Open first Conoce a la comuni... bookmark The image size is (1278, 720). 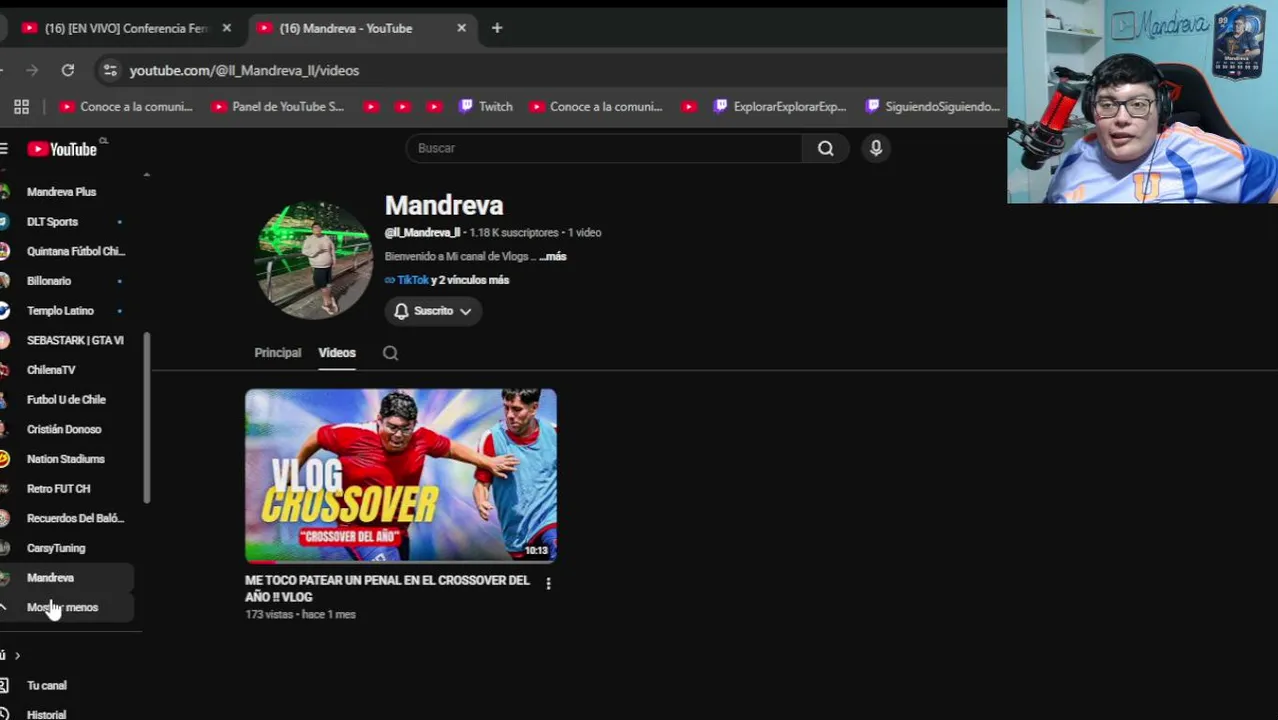click(126, 107)
